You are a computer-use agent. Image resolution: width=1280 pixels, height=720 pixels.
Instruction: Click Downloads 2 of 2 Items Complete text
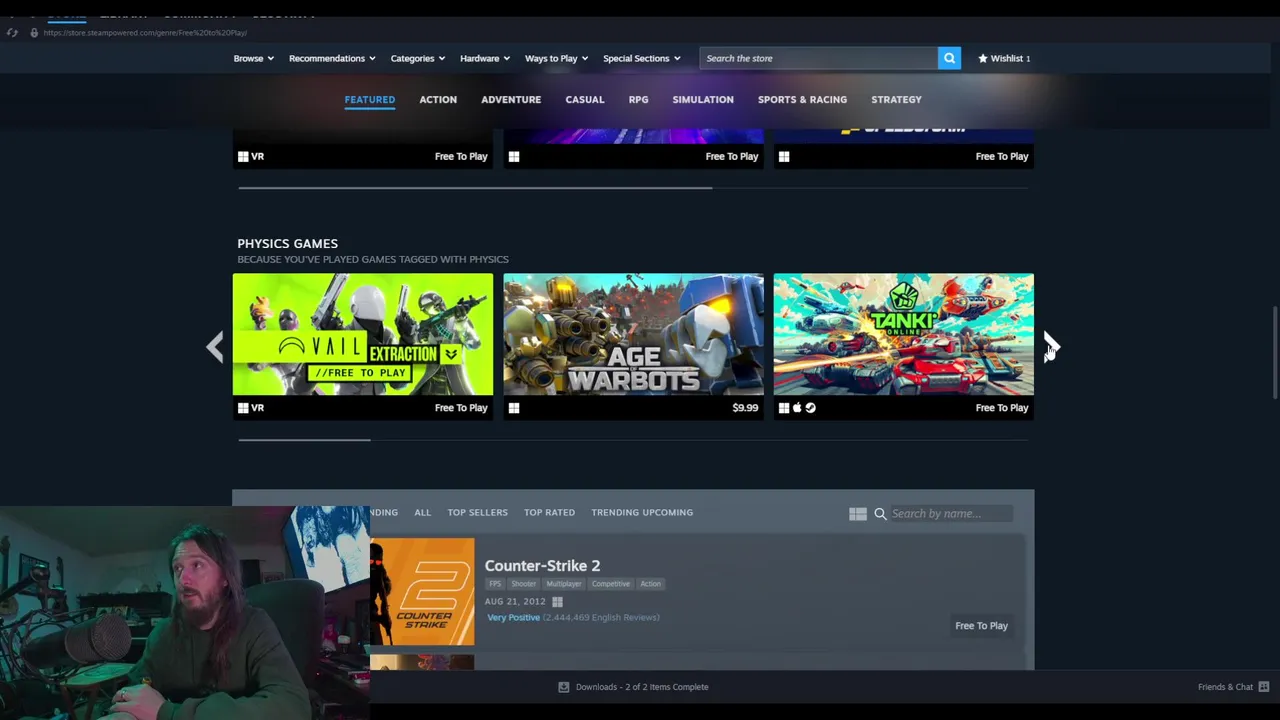(642, 687)
